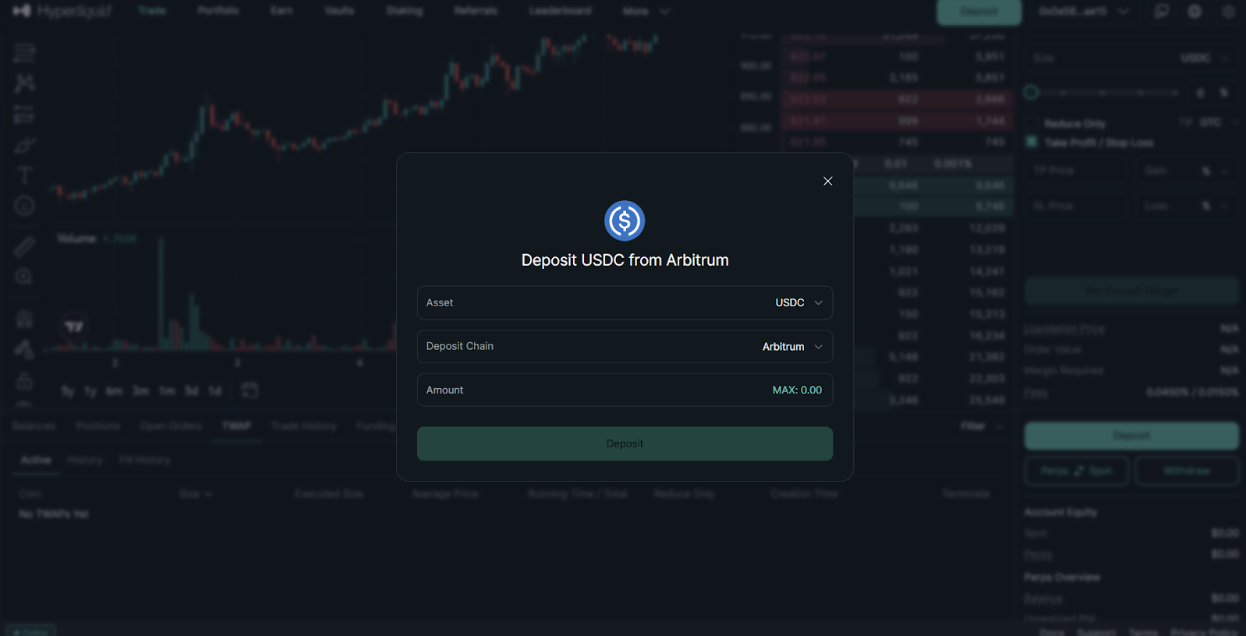Uncheck Take Profit / Stop Loss checkbox
This screenshot has width=1246, height=636.
(1032, 143)
